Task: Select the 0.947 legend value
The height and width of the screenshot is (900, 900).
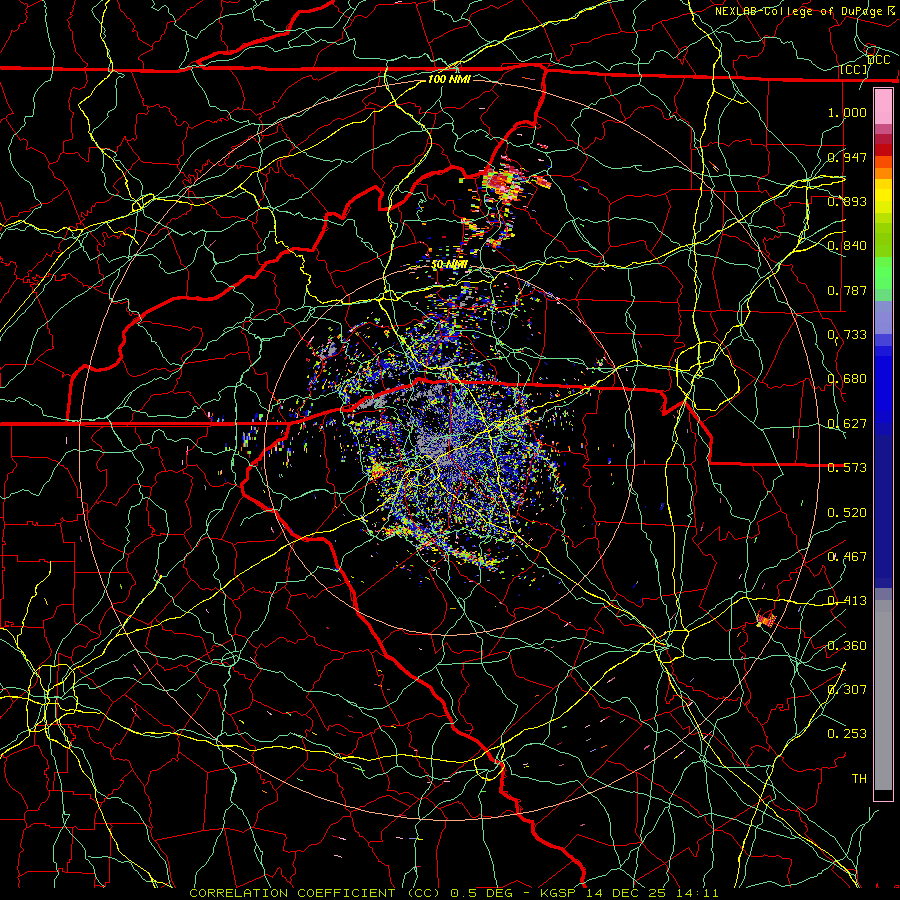Action: click(x=847, y=157)
